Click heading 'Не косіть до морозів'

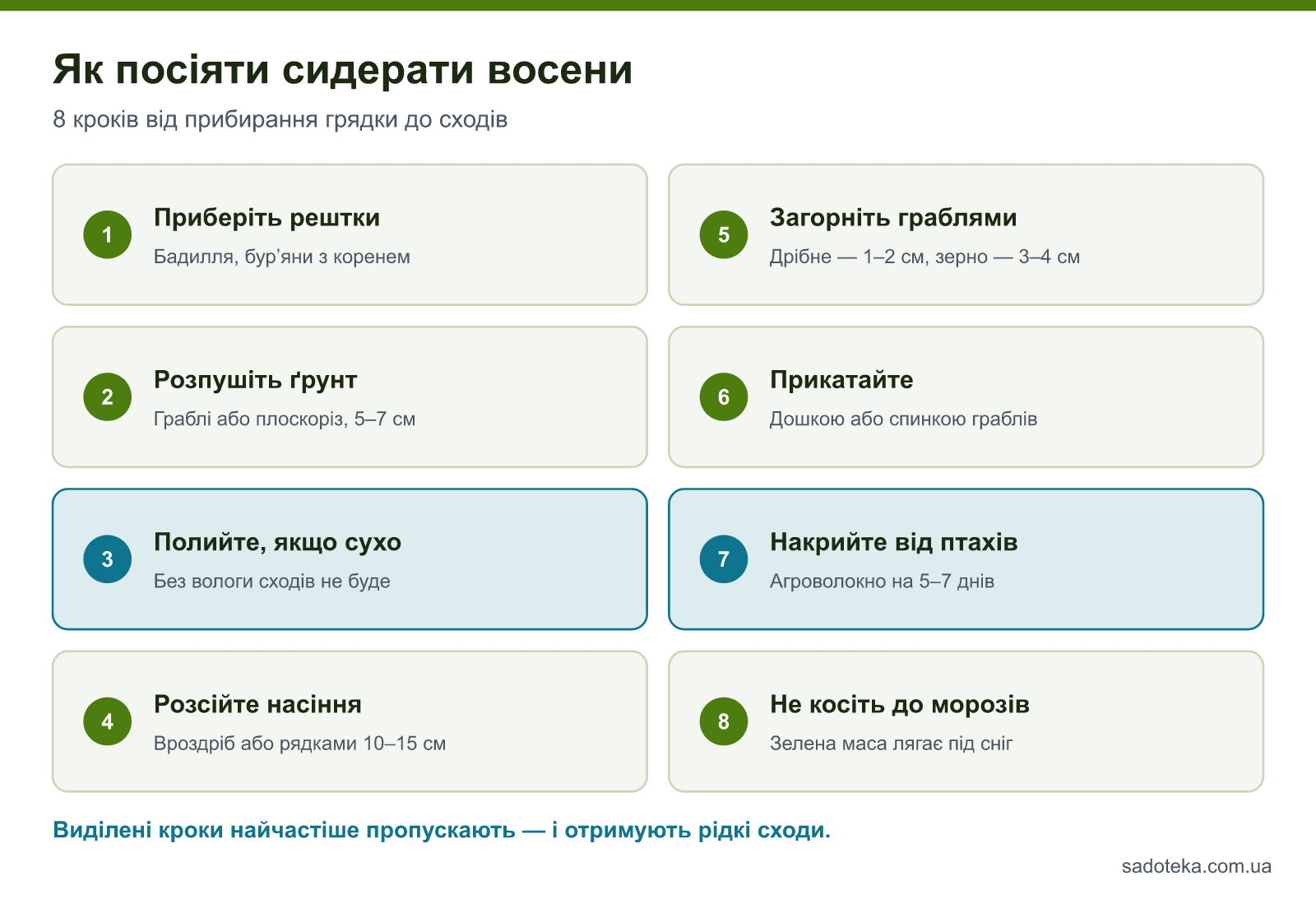point(900,704)
